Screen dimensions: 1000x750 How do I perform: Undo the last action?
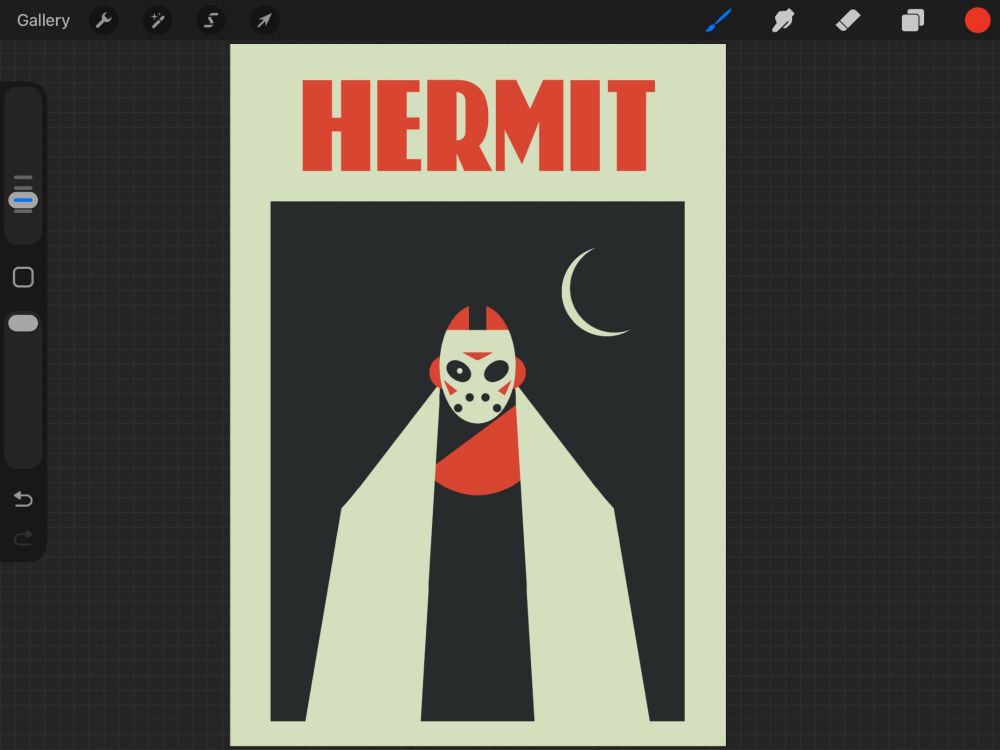tap(23, 499)
